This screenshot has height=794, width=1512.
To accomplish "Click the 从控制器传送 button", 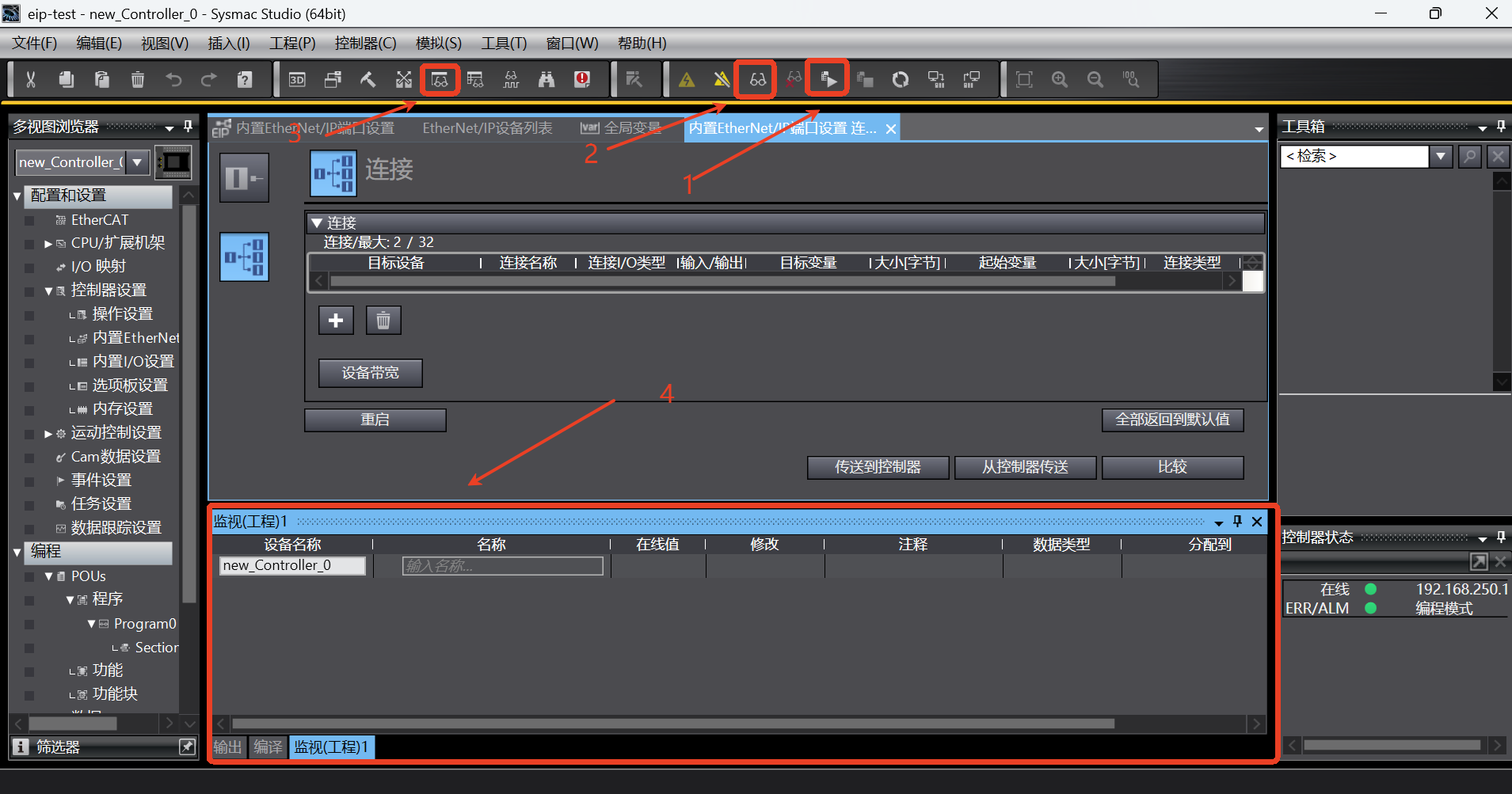I will point(1026,467).
